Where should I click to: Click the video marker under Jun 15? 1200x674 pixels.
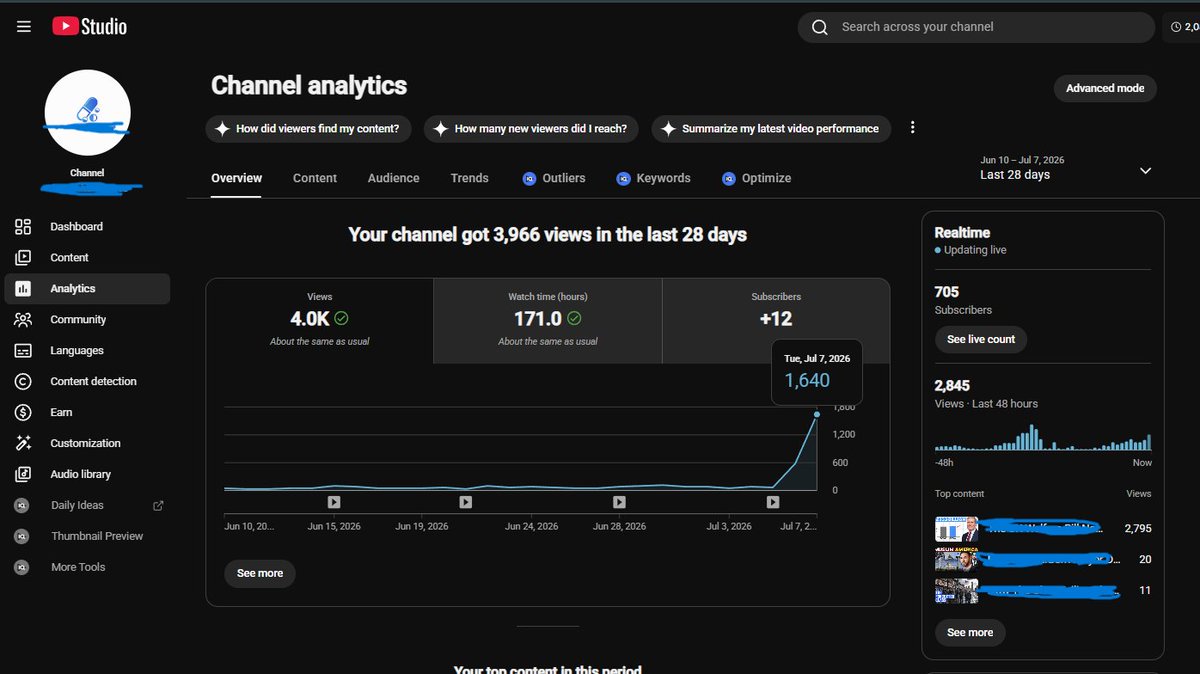334,502
